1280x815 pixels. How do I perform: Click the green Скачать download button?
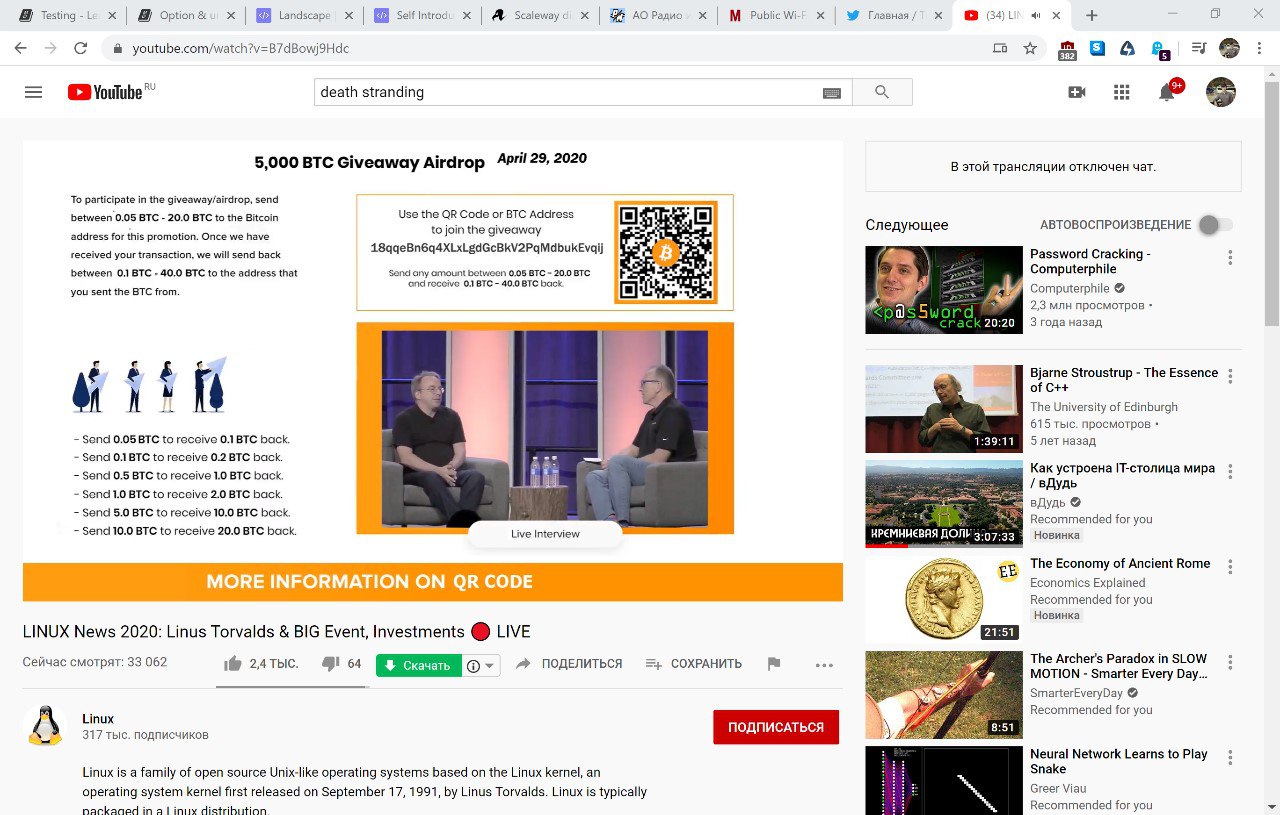click(x=419, y=665)
